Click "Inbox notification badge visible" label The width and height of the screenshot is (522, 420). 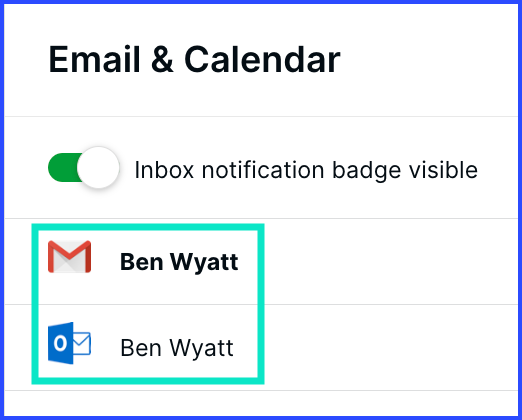tap(306, 170)
